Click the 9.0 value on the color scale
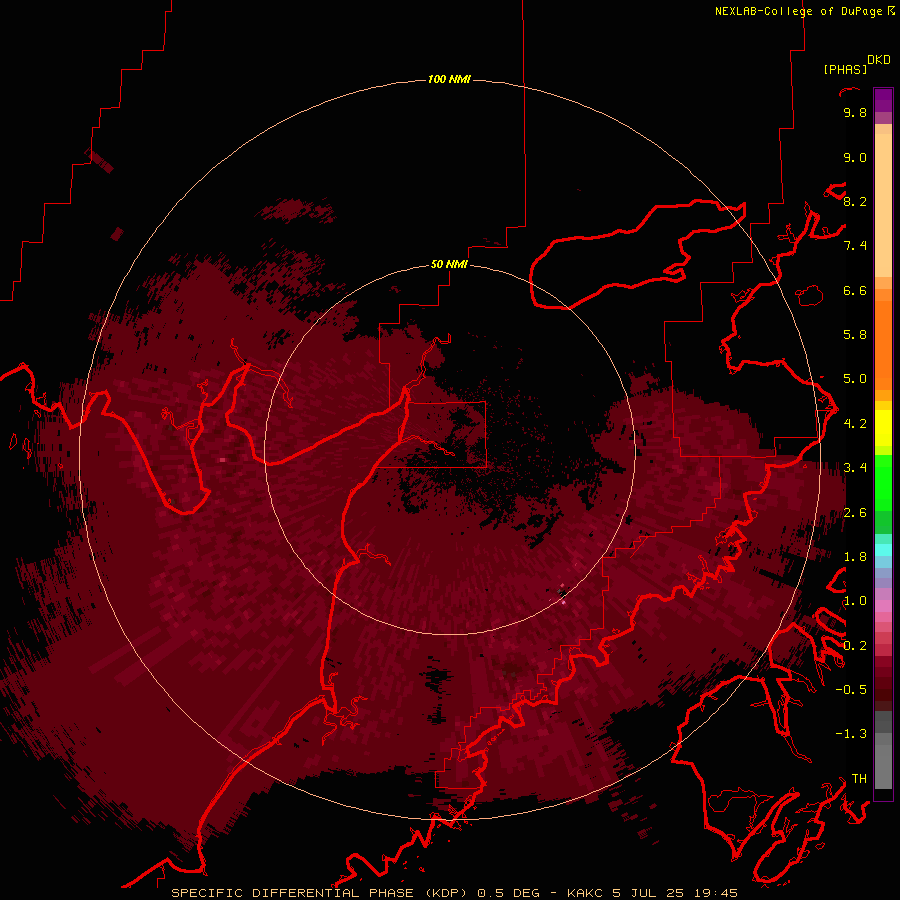The image size is (900, 900). (x=855, y=157)
